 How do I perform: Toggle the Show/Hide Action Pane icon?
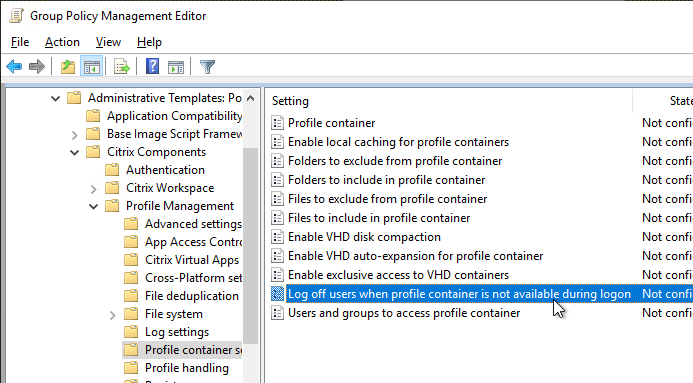(x=176, y=67)
